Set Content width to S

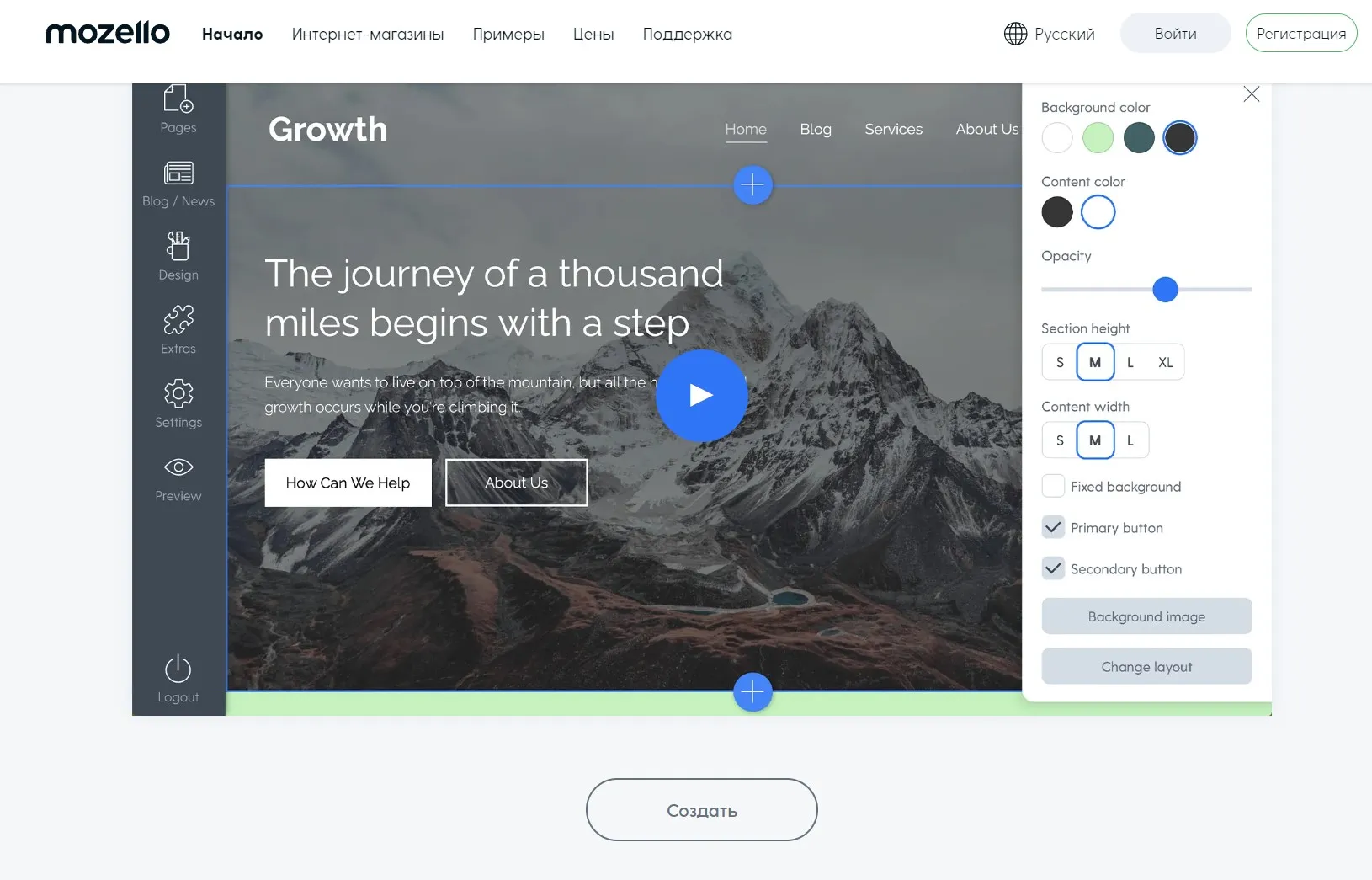(1060, 440)
